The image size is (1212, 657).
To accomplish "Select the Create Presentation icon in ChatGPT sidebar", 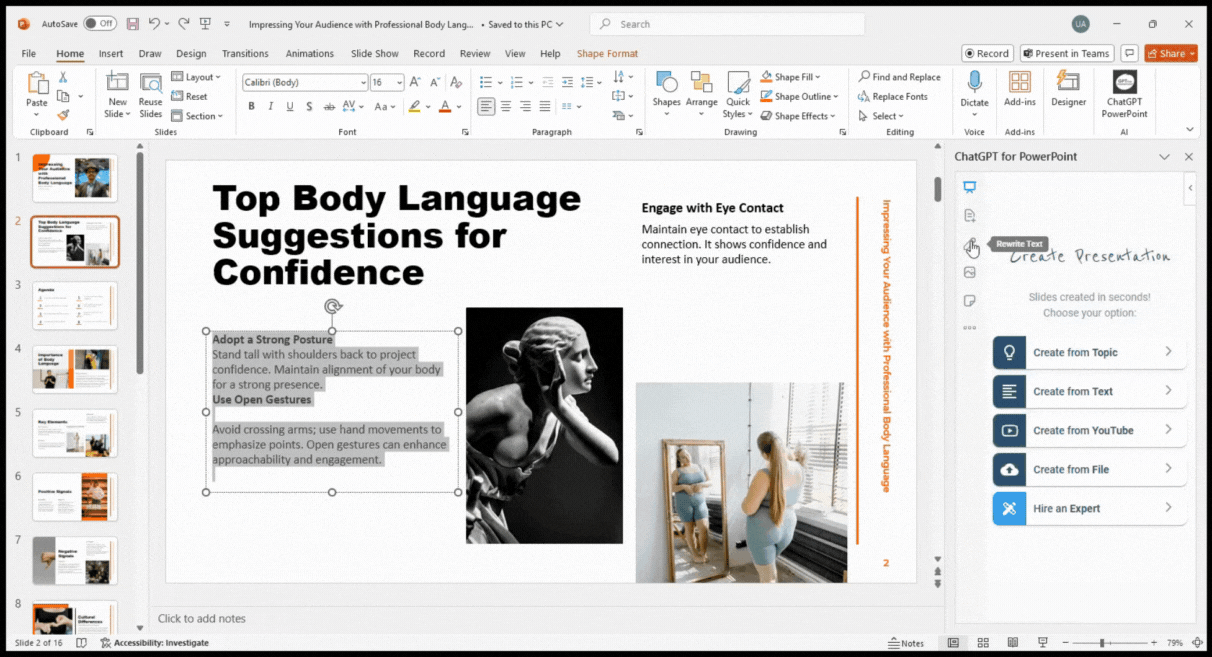I will click(x=969, y=187).
